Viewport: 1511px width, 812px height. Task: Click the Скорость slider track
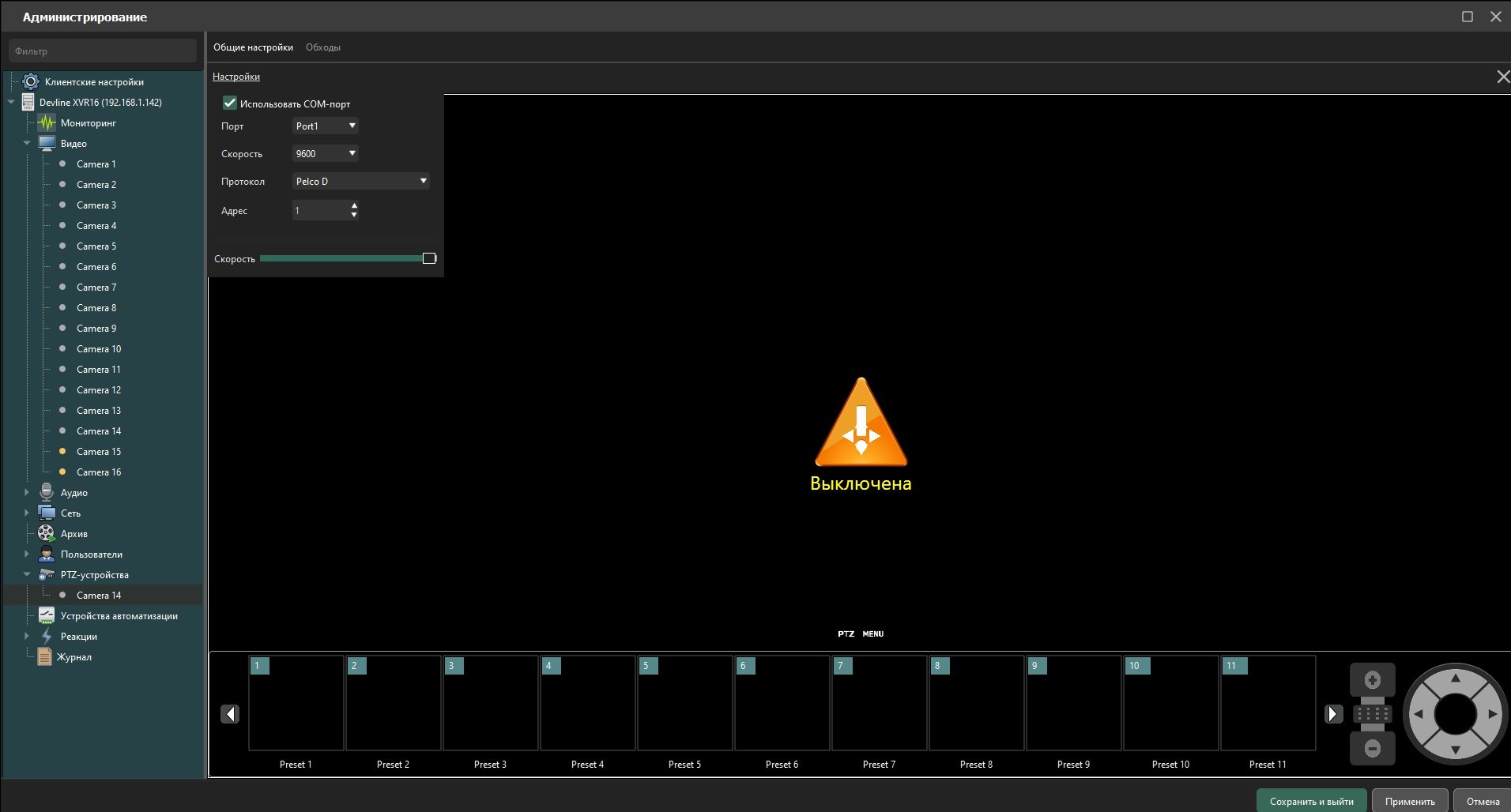point(341,258)
